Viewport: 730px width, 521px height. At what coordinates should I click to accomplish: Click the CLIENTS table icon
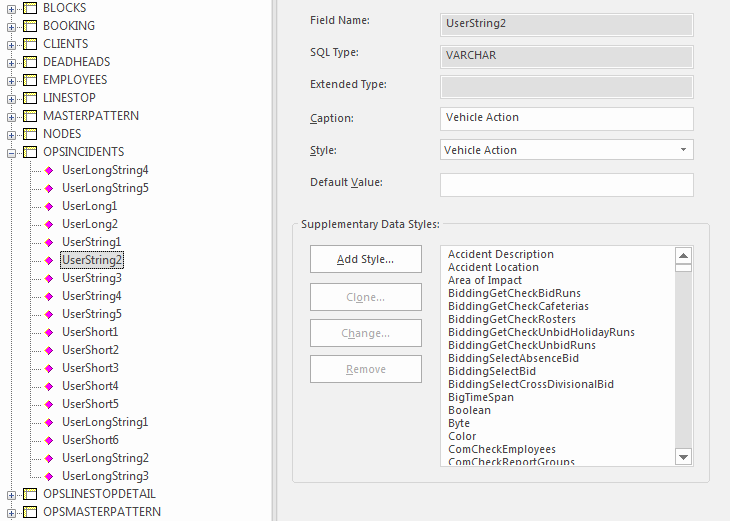pyautogui.click(x=30, y=44)
